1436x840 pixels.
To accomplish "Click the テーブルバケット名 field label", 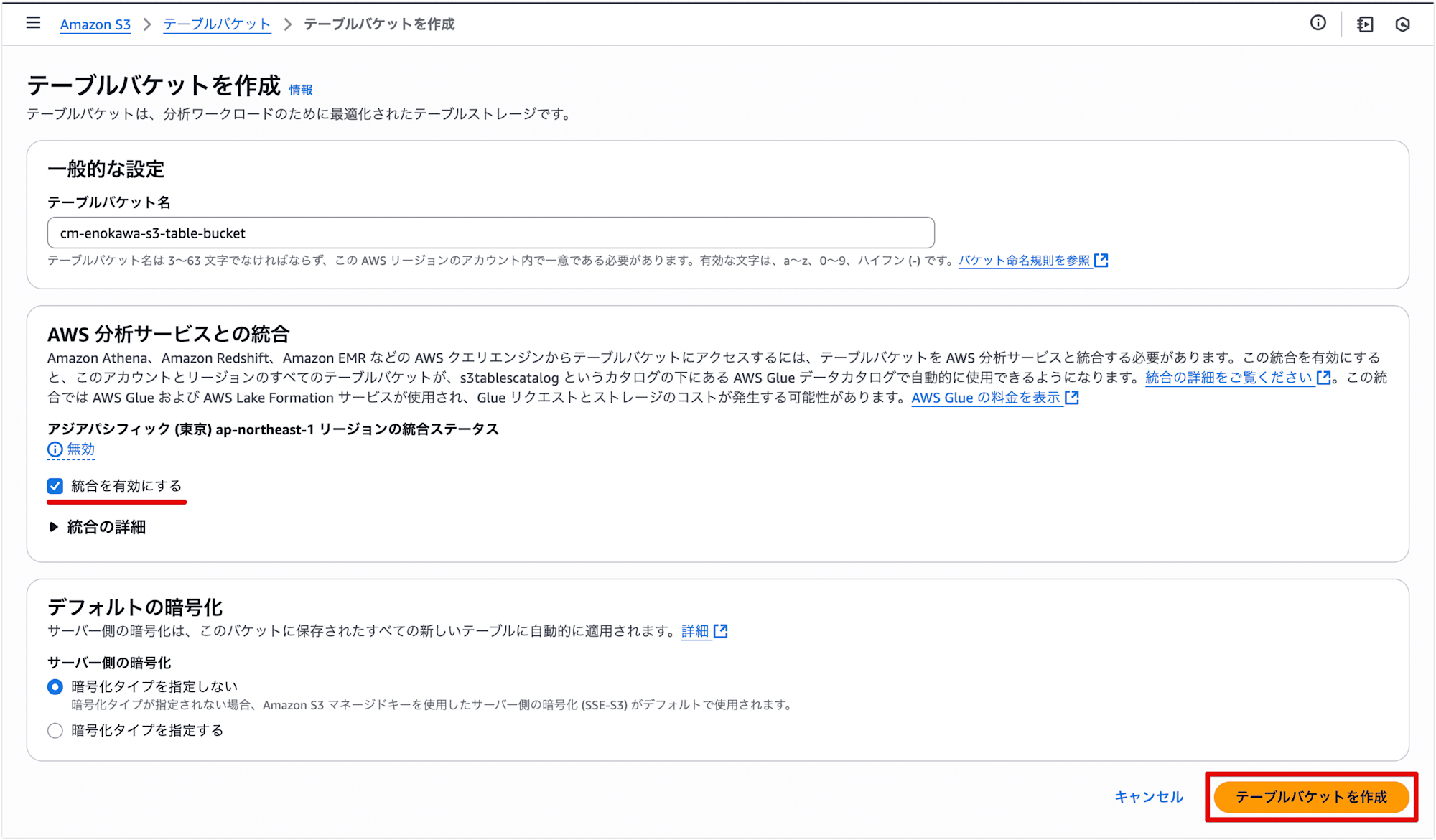I will point(109,202).
